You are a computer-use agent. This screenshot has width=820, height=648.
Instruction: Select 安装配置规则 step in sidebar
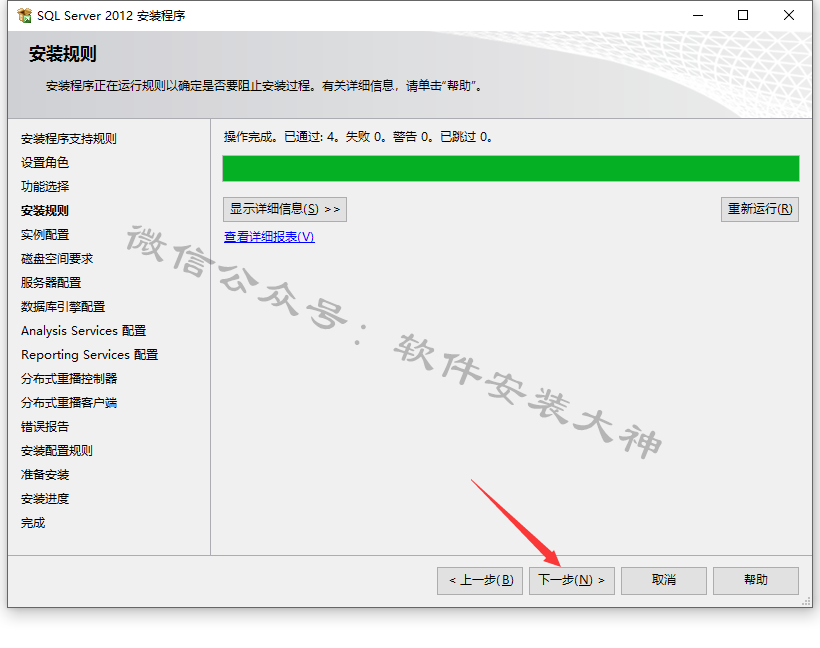pyautogui.click(x=57, y=451)
